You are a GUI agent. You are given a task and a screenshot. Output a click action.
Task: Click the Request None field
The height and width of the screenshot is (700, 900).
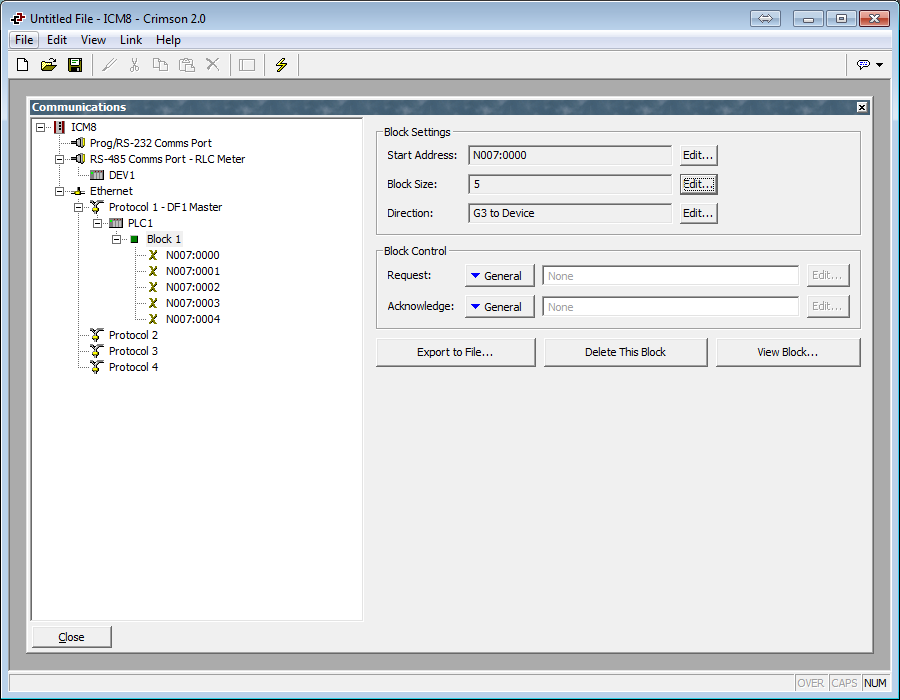point(670,276)
